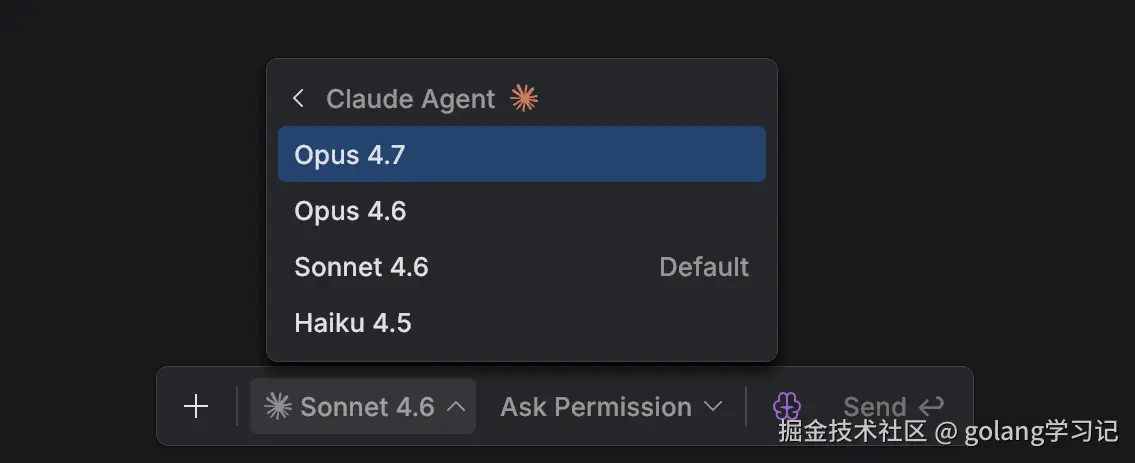Click the Default label on the Sonnet row
Screen dimensions: 1135x463
(x=704, y=267)
